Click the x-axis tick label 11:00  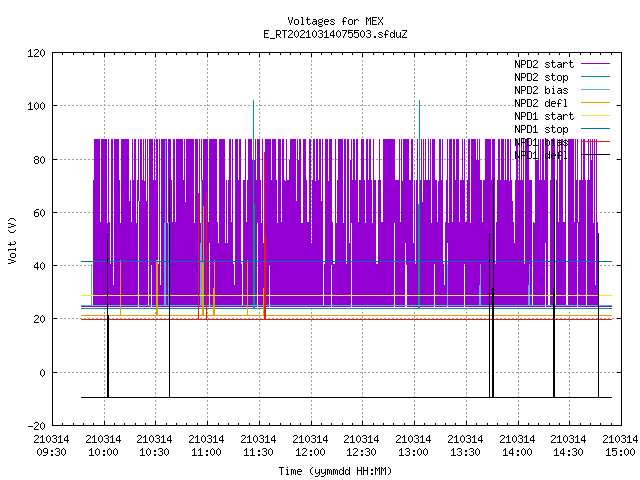point(206,453)
